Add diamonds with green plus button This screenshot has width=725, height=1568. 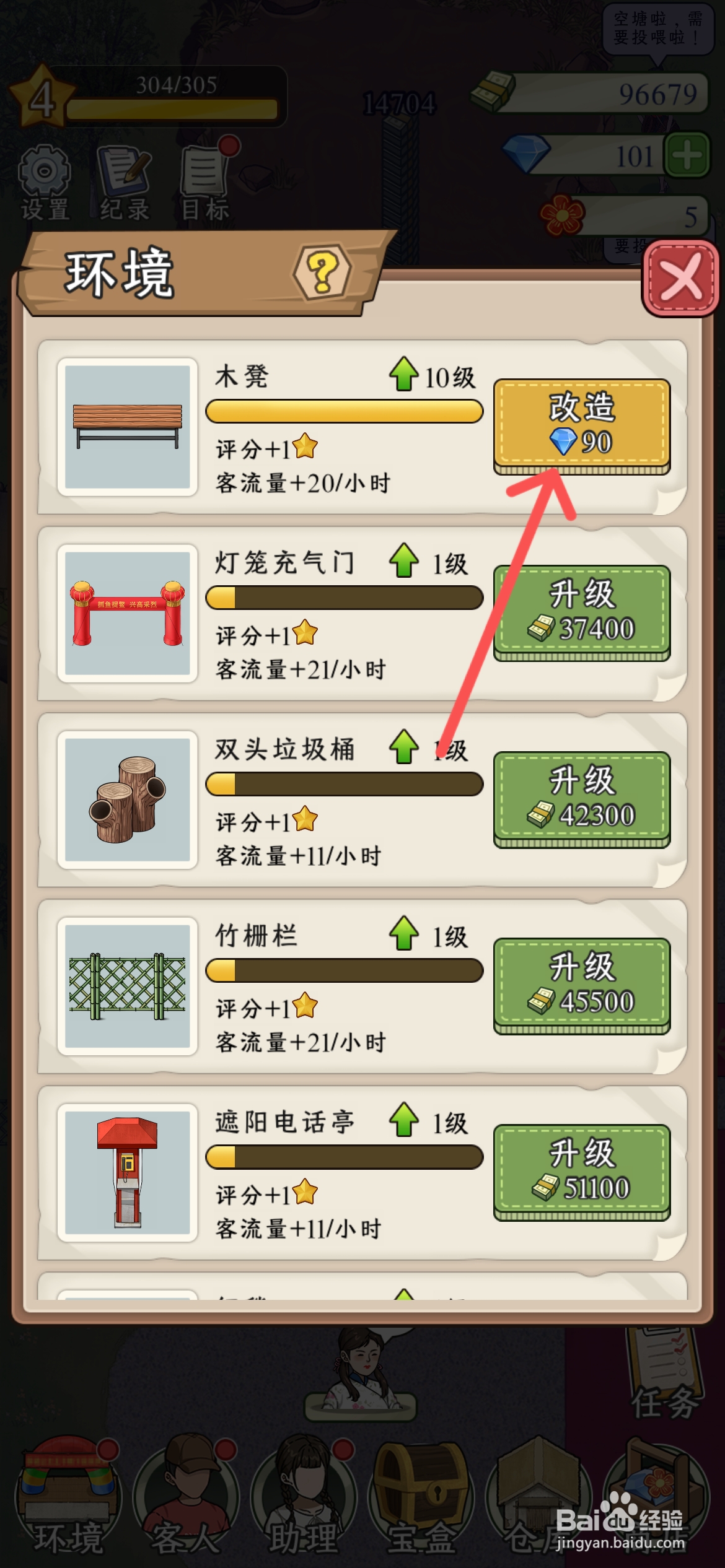687,155
